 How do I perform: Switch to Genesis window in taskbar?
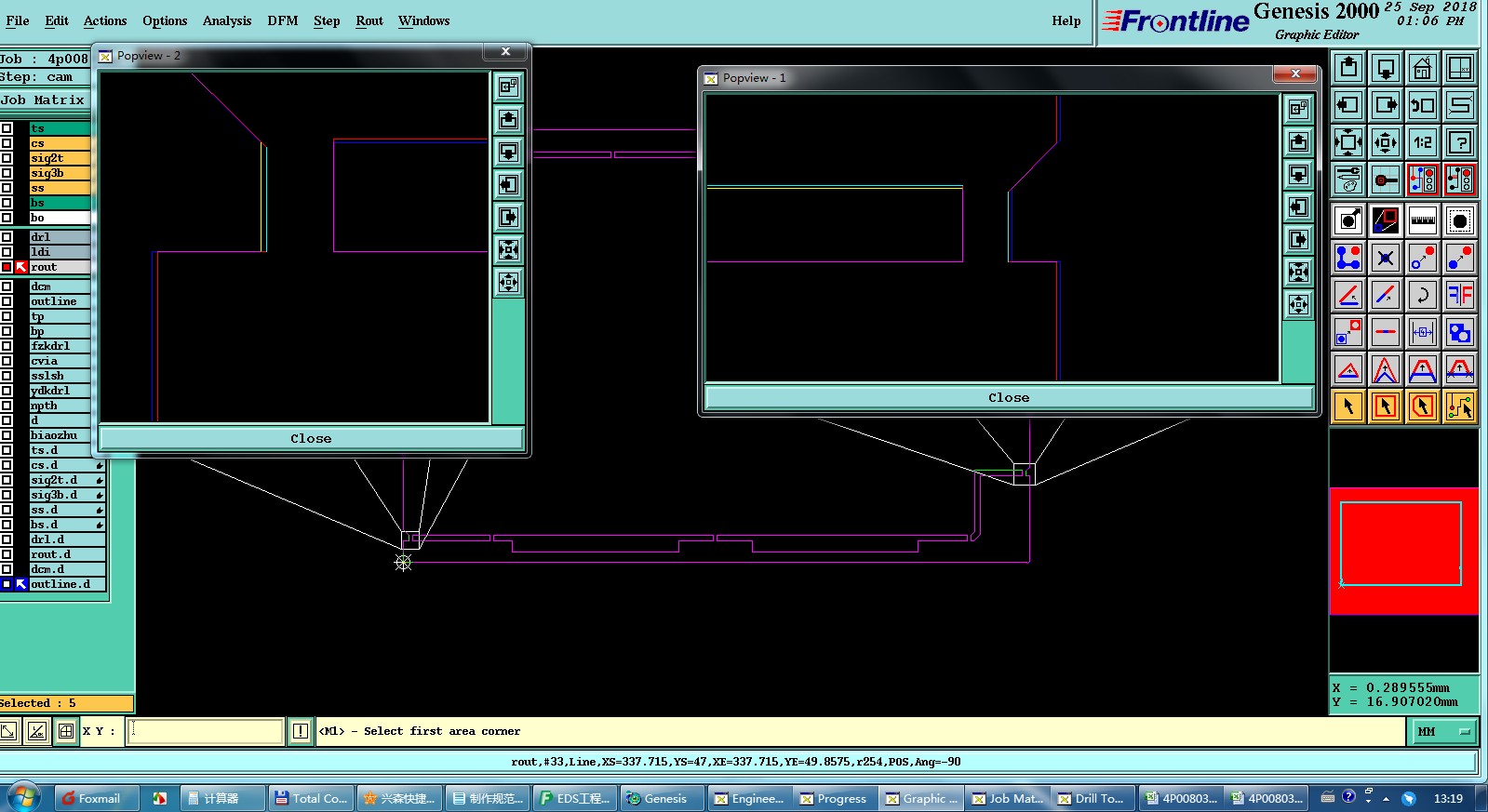pyautogui.click(x=661, y=798)
